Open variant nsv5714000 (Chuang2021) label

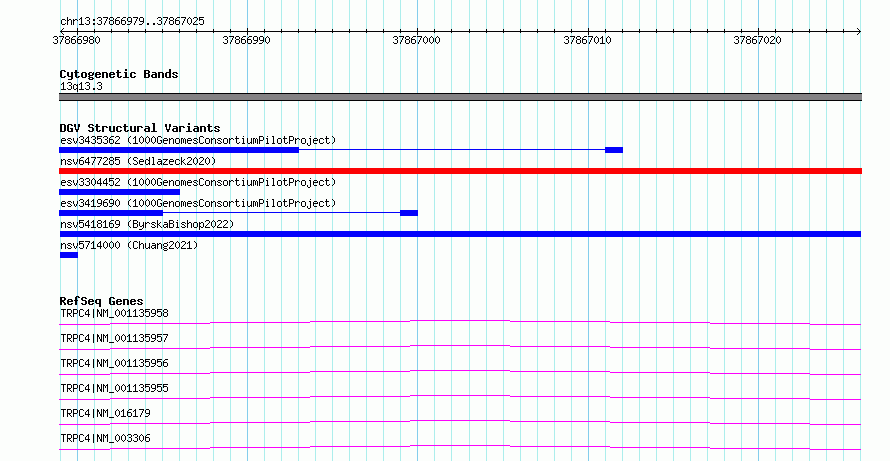129,245
